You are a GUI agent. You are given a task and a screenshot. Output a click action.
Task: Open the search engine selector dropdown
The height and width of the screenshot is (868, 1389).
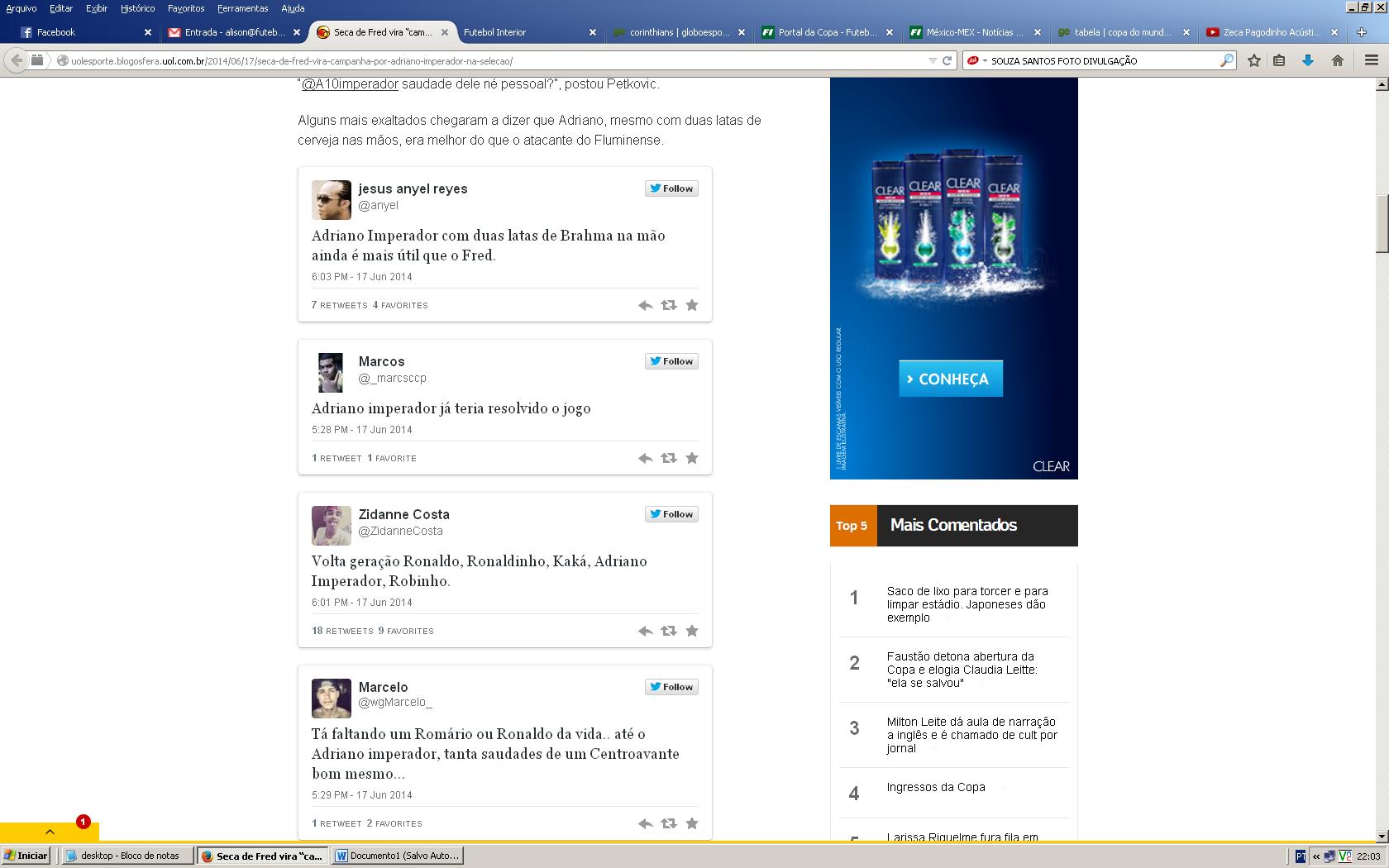point(976,60)
